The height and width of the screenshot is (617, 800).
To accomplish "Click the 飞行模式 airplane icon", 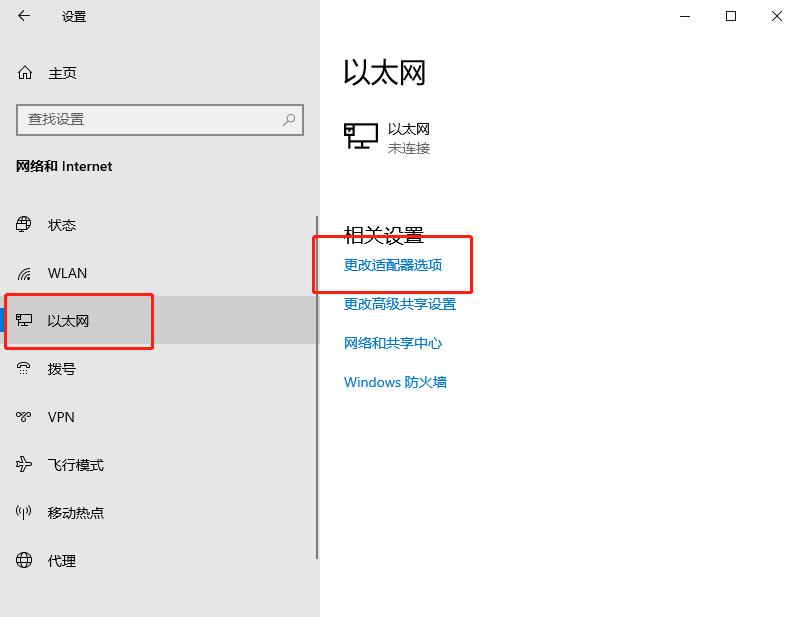I will (25, 465).
